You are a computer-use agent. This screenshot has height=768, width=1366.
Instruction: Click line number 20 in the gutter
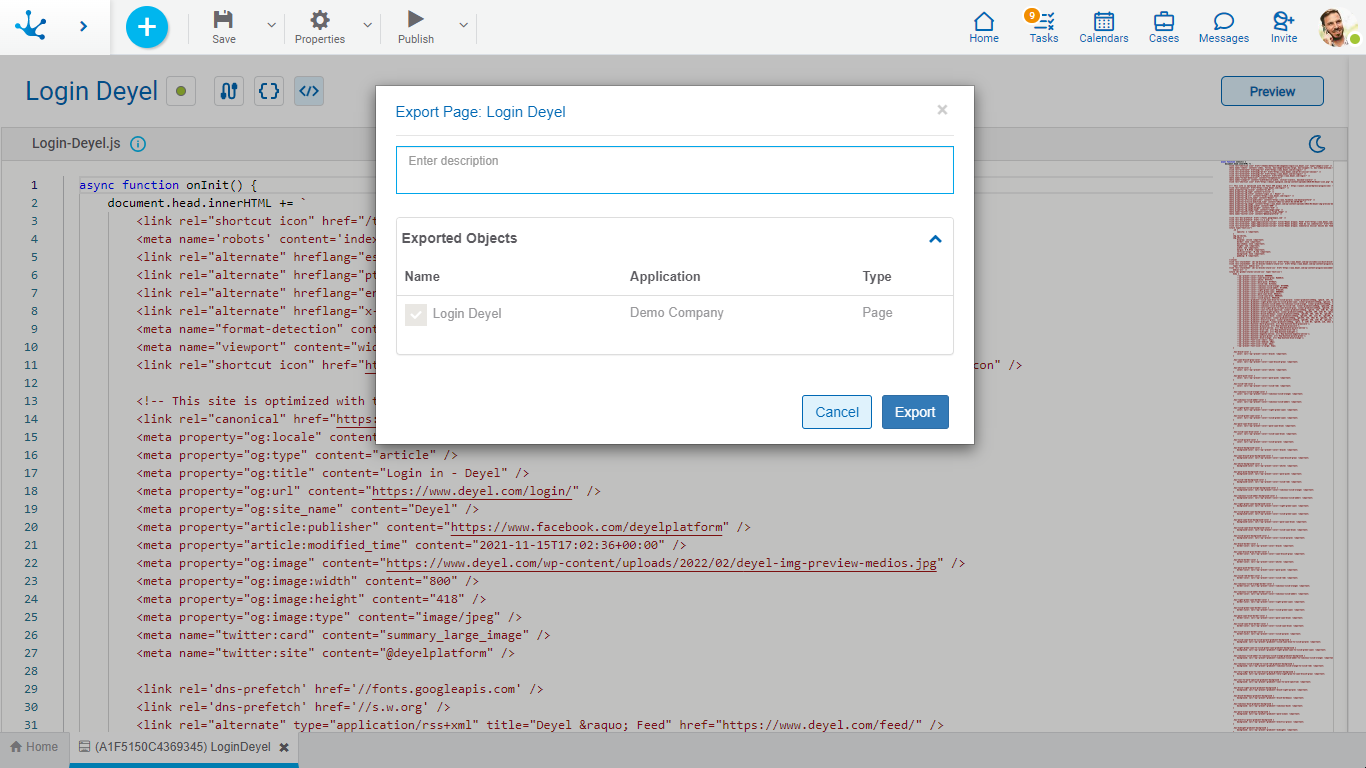[31, 527]
